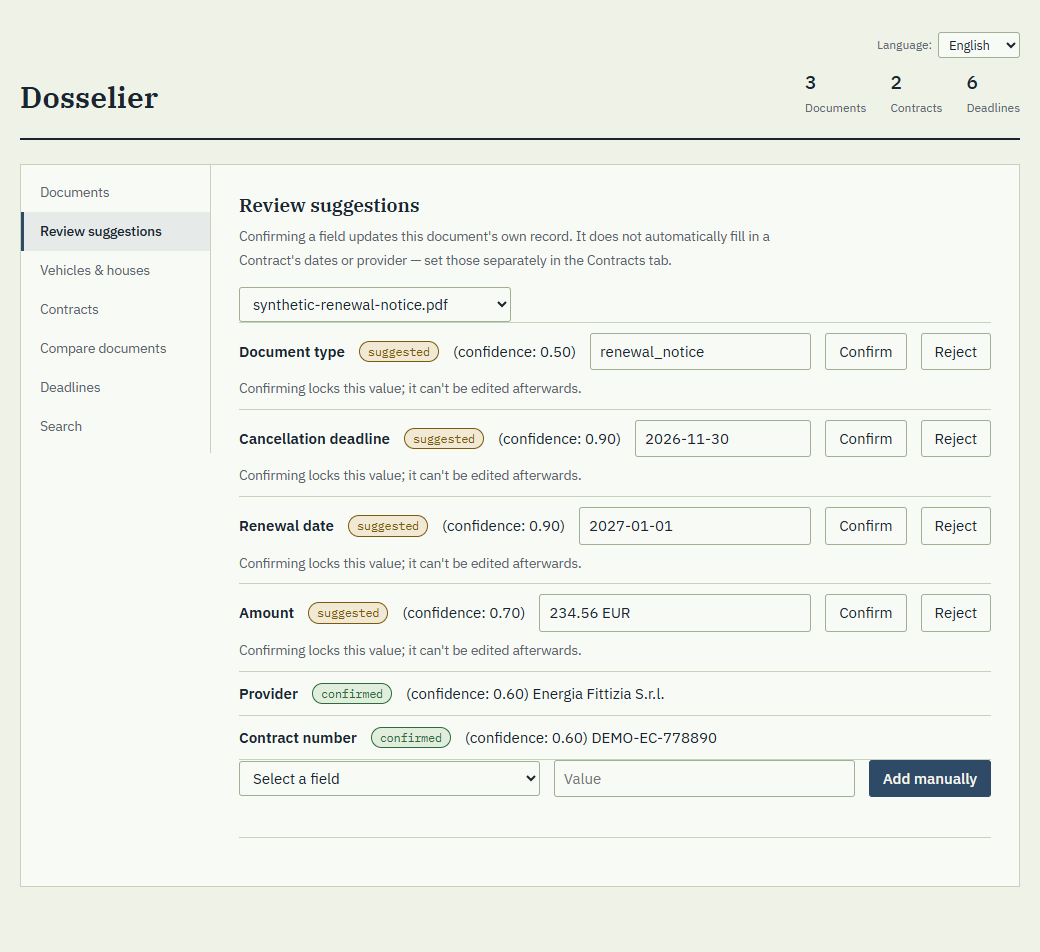Viewport: 1040px width, 952px height.
Task: Click the 3 Documents counter
Action: click(835, 94)
